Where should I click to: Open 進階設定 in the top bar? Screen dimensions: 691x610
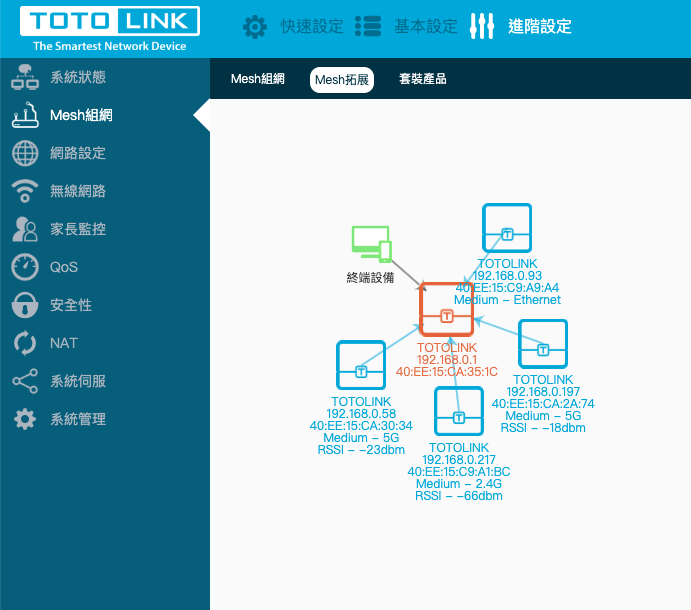(540, 26)
